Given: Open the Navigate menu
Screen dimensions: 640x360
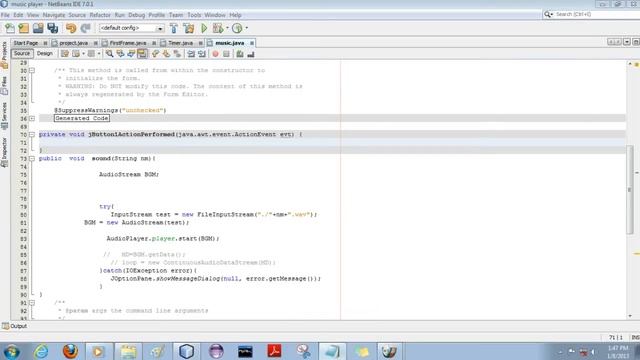Looking at the screenshot, I should 54,15.
